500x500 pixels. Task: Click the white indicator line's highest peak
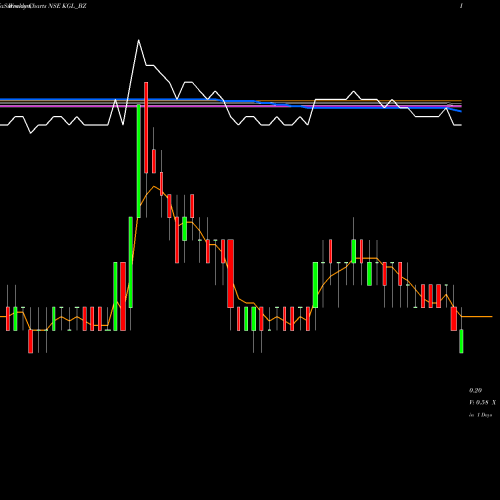click(138, 41)
